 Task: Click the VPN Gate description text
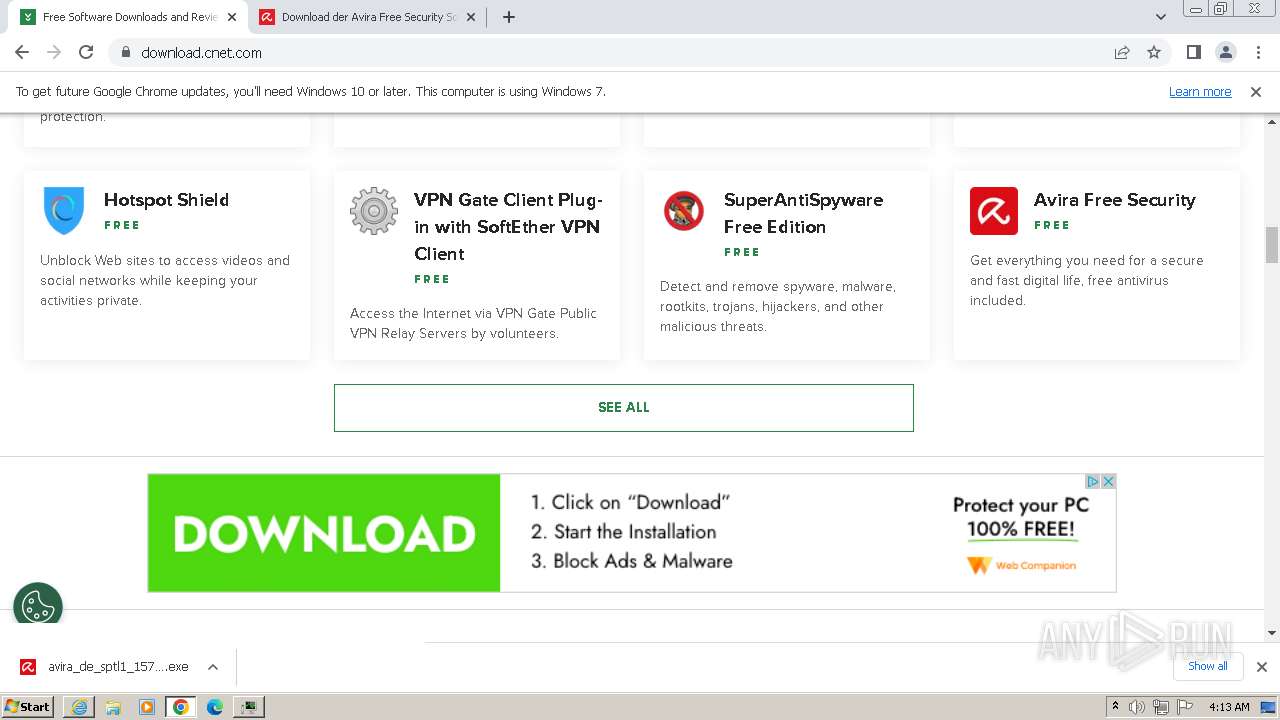coord(473,323)
